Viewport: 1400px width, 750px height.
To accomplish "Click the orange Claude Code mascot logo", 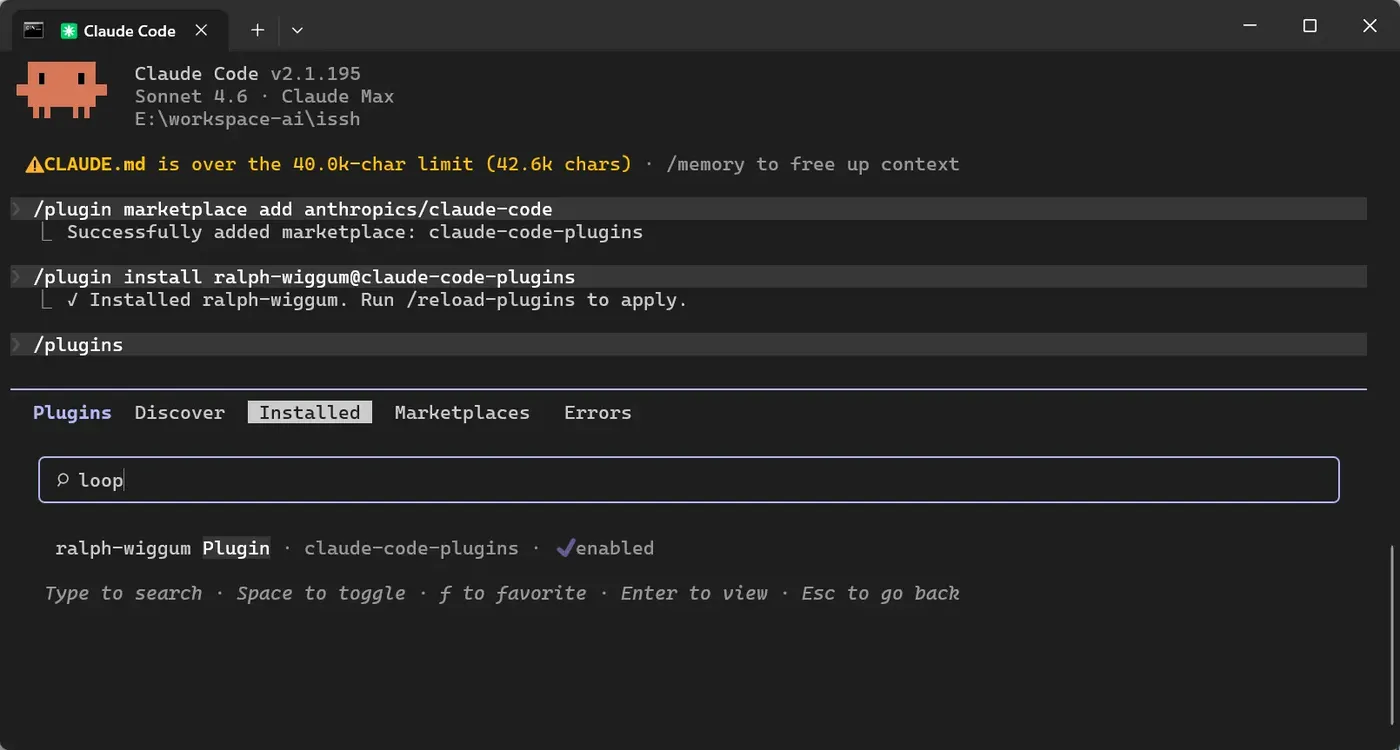I will coord(61,89).
